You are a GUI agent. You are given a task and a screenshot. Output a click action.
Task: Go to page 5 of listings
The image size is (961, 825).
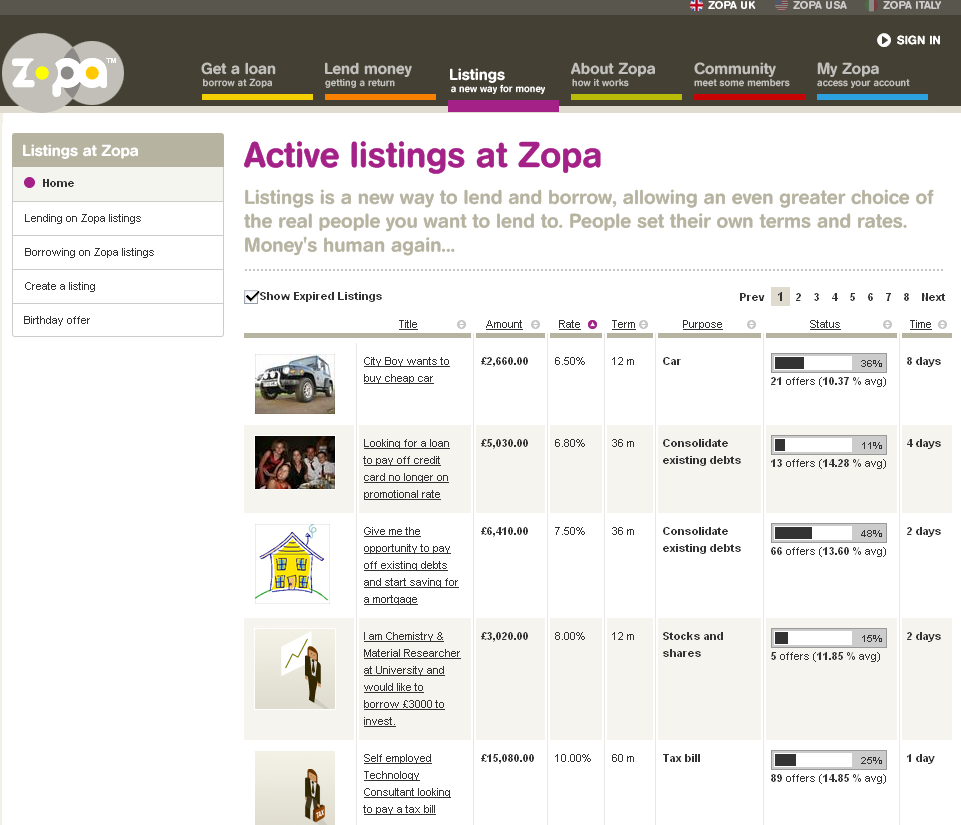pyautogui.click(x=853, y=297)
